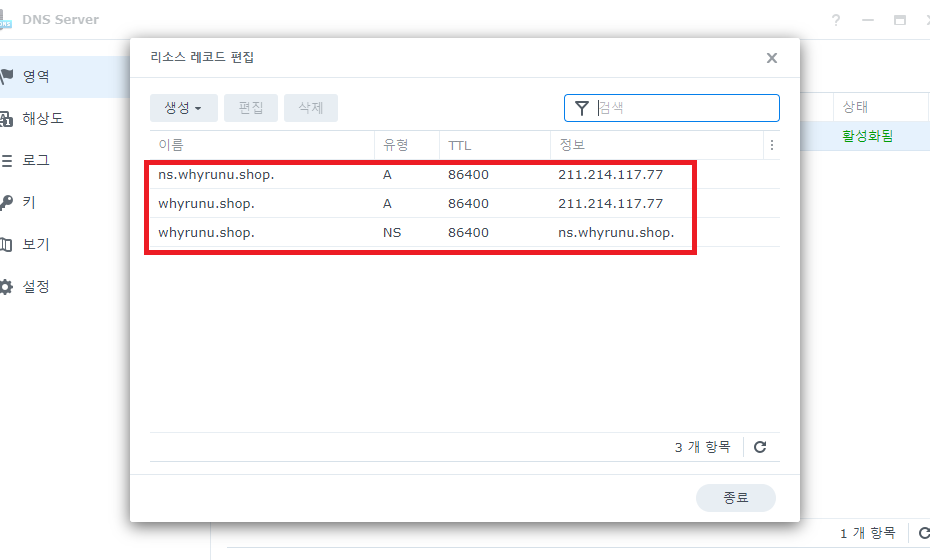Sort by the 유형 column header
Image resolution: width=930 pixels, height=560 pixels.
click(x=407, y=145)
